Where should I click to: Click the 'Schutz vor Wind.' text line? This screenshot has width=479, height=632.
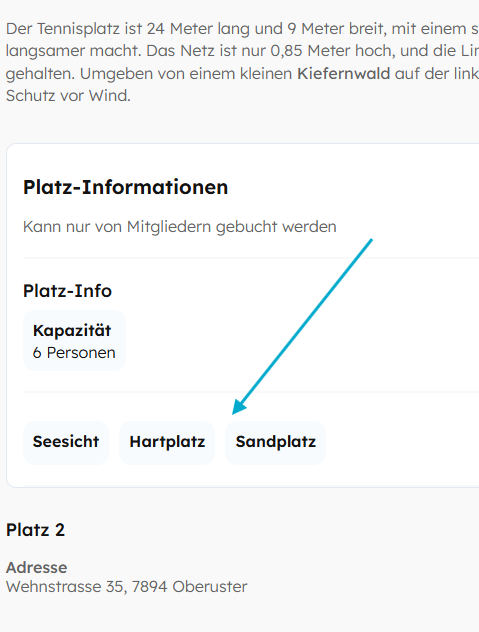click(x=69, y=96)
